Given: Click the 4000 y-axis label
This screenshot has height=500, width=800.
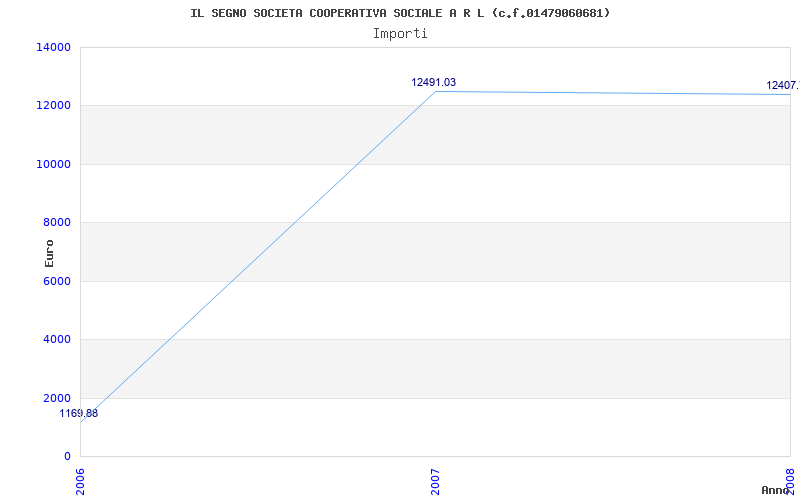Looking at the screenshot, I should (56, 339).
